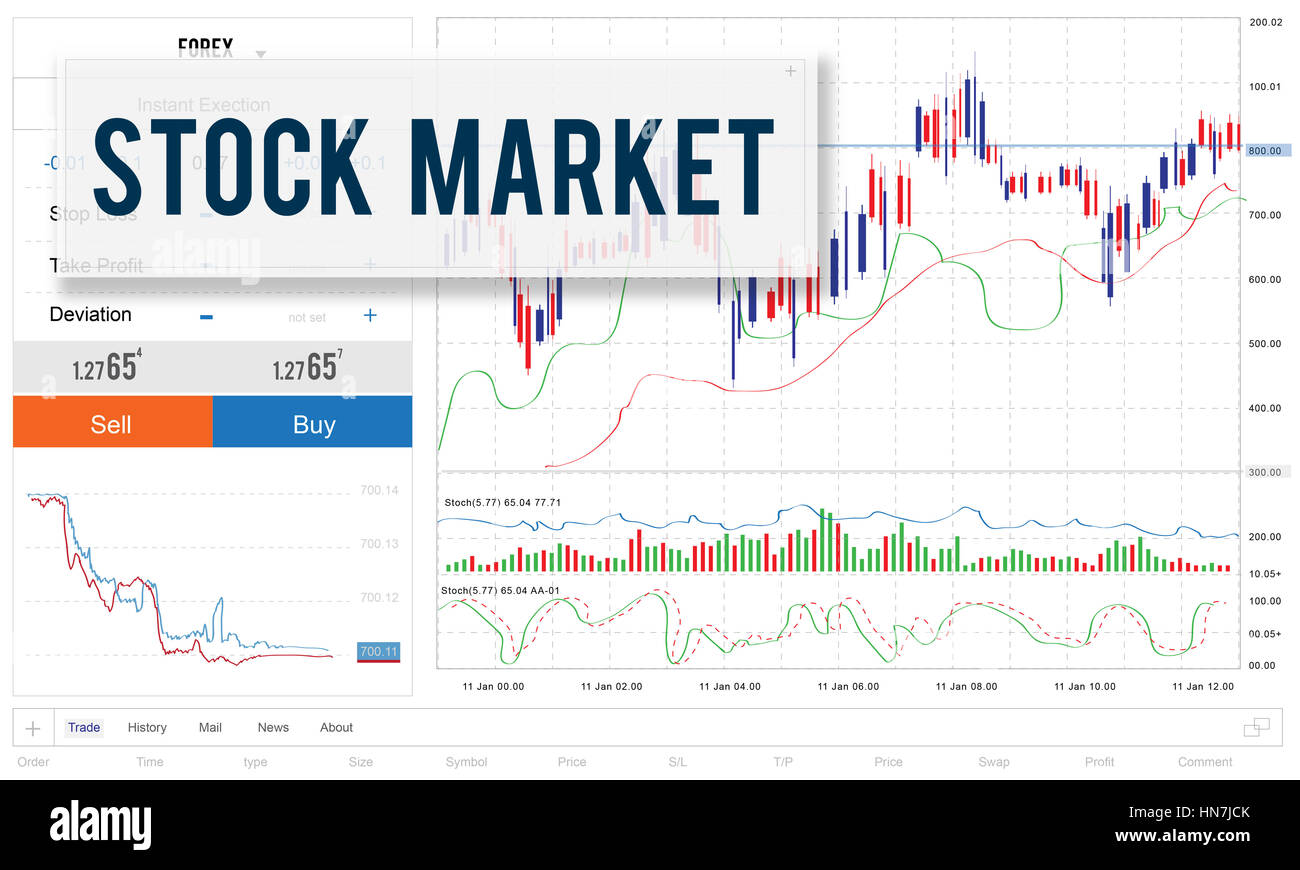Click the 11 Jan 12.00 time axis label
1300x870 pixels.
coord(1203,686)
